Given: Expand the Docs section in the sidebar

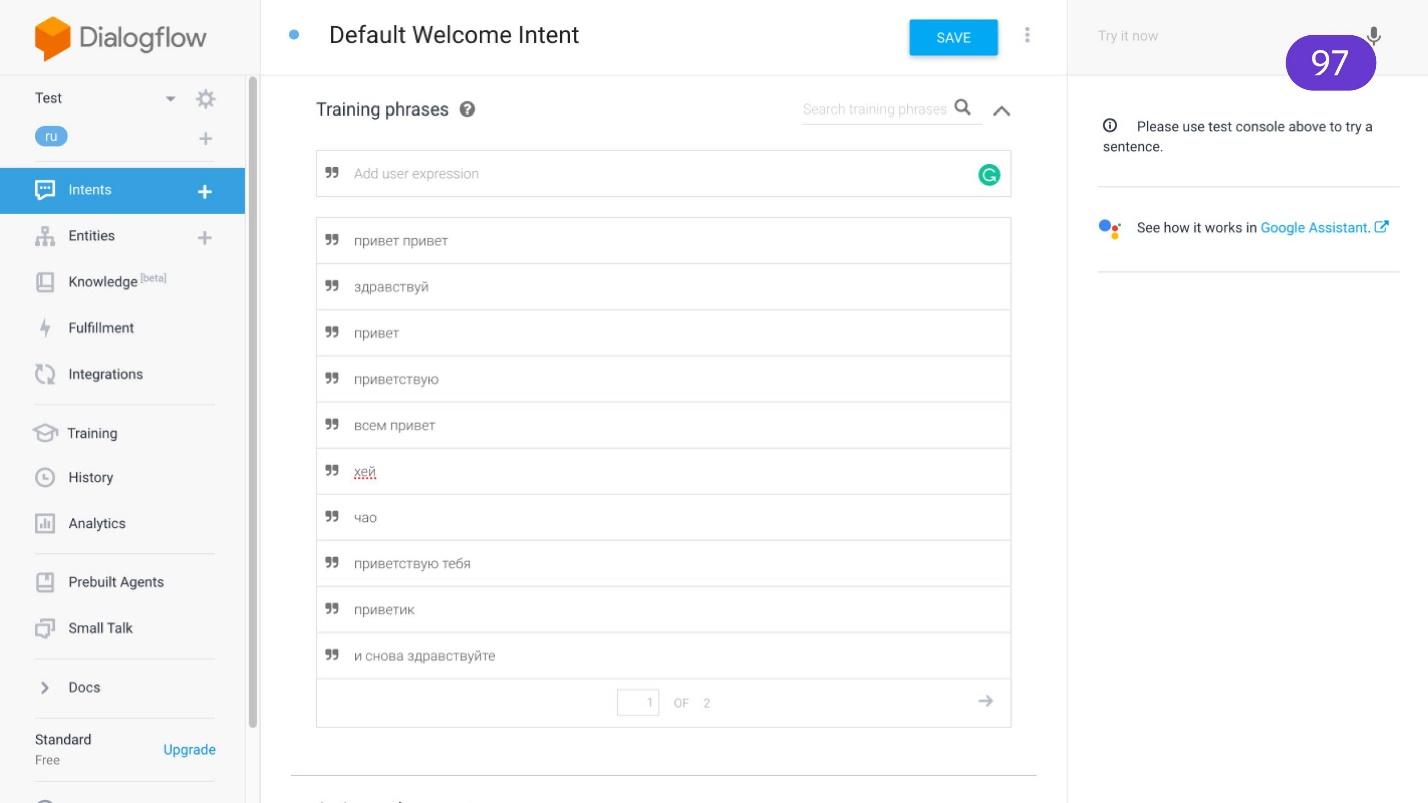Looking at the screenshot, I should [45, 687].
